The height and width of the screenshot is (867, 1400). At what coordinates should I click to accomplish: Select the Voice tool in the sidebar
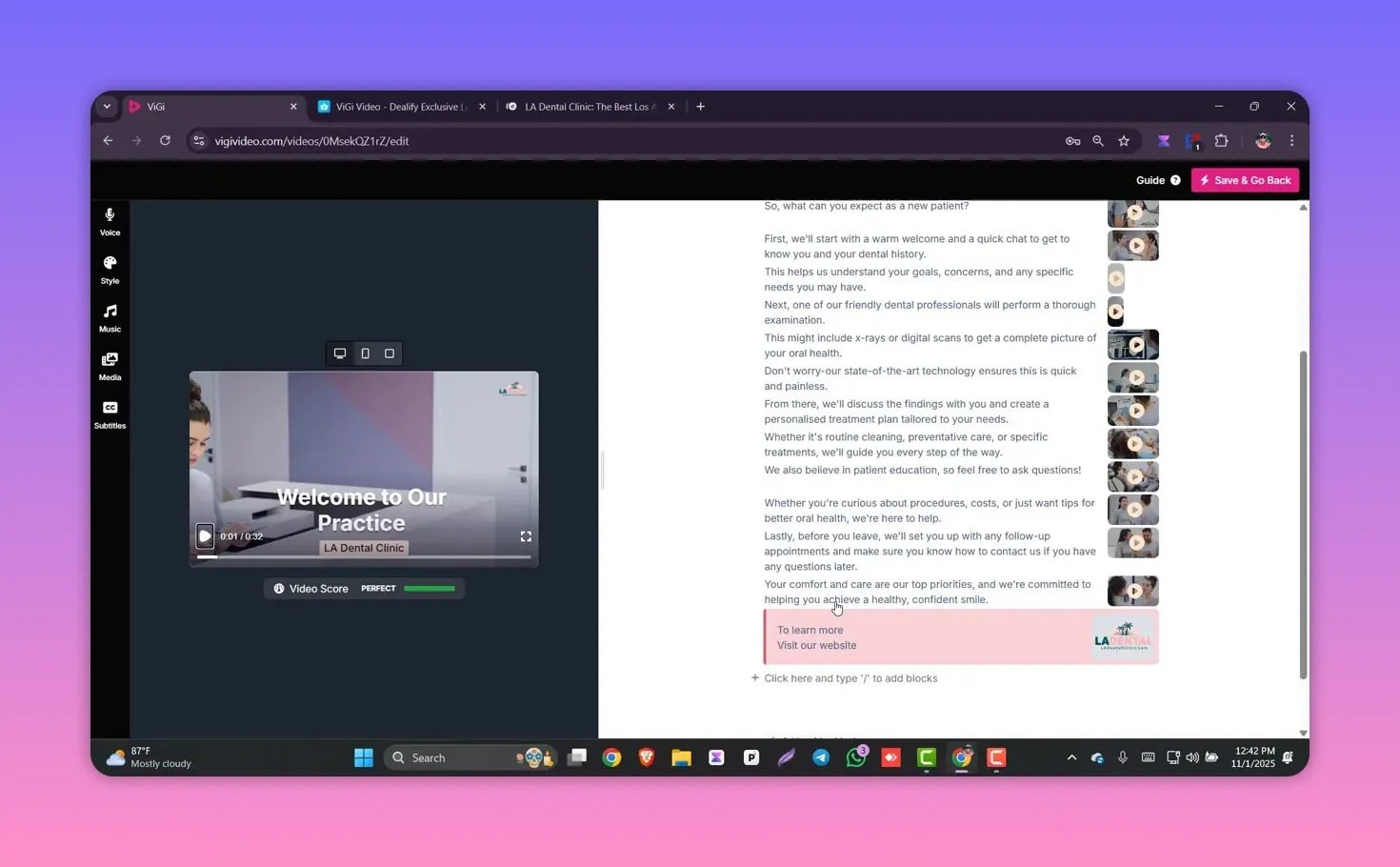pos(110,221)
